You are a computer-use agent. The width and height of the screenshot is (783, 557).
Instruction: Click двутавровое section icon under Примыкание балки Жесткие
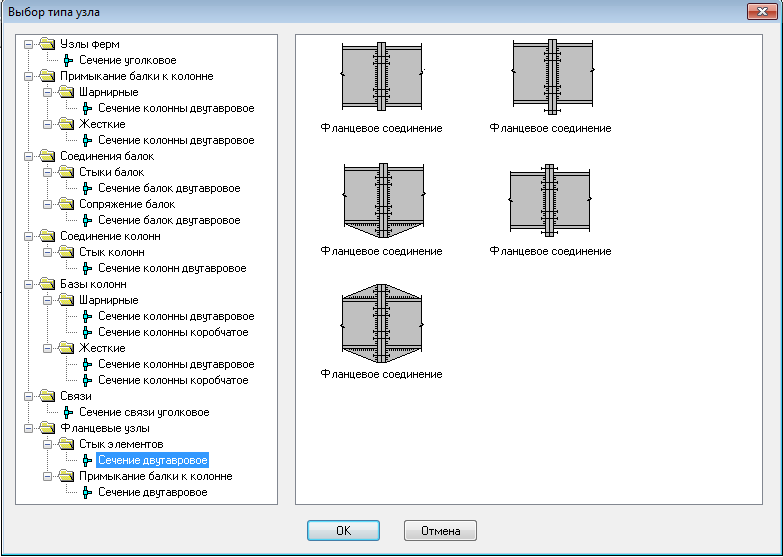point(87,140)
